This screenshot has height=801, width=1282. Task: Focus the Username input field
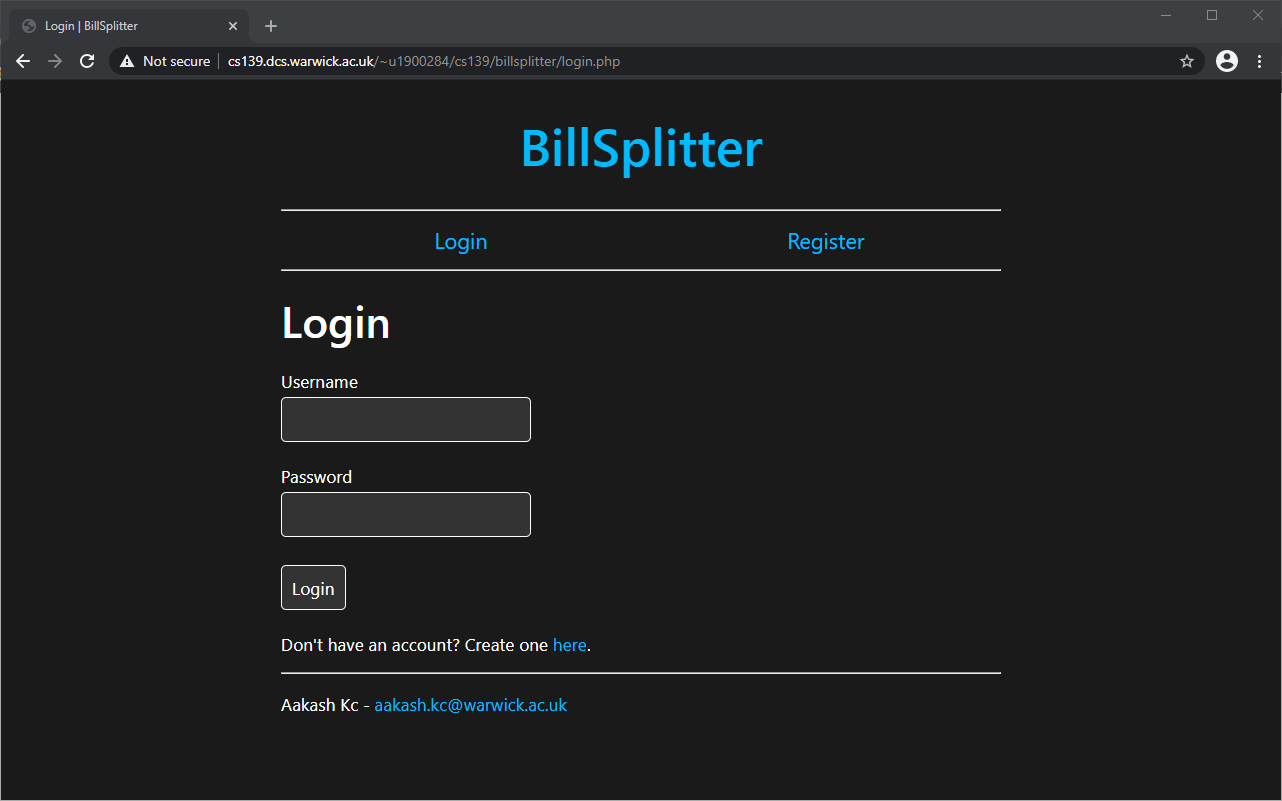(406, 419)
